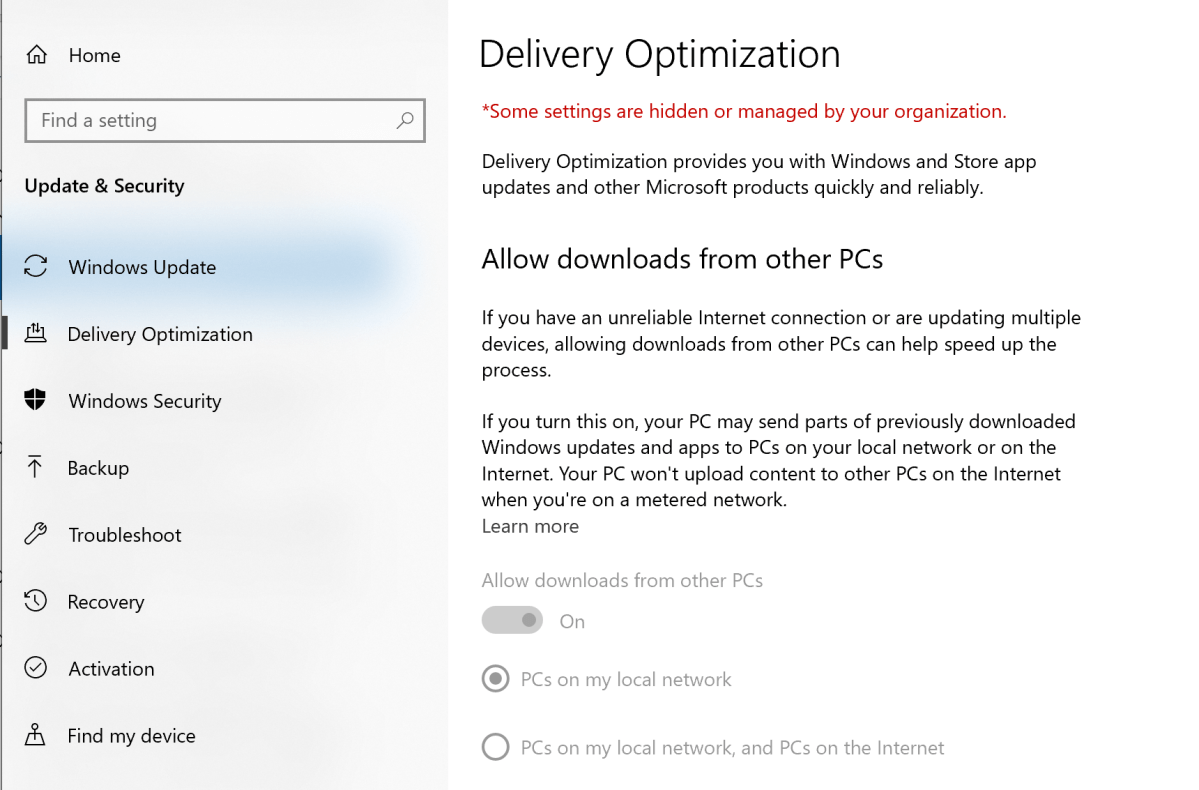Navigate back using the Home entry

click(94, 55)
